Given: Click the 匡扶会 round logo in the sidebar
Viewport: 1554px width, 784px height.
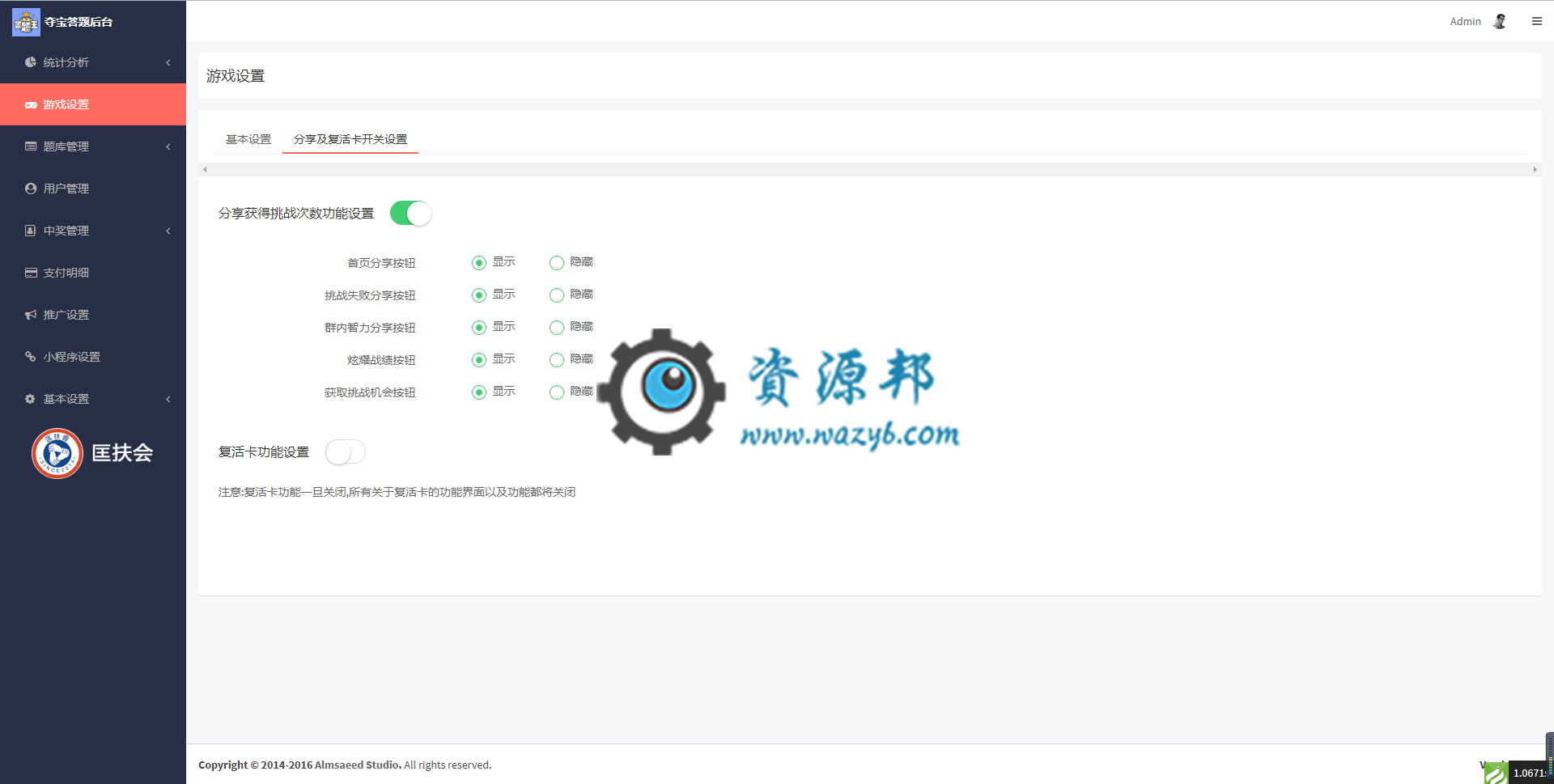Looking at the screenshot, I should pyautogui.click(x=57, y=453).
